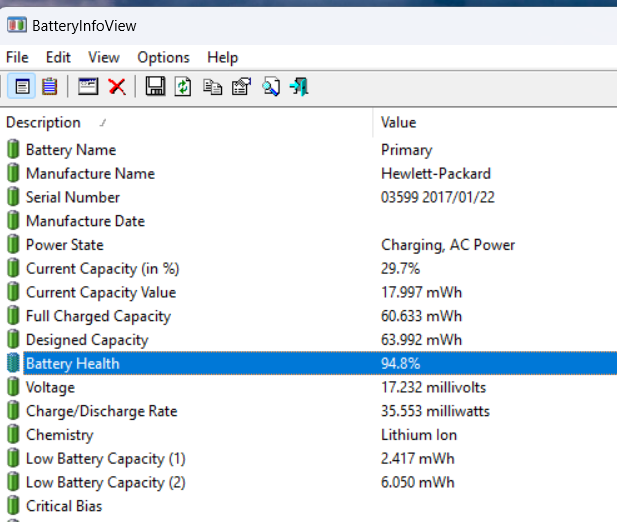Select the Charge/Discharge Rate row
The image size is (617, 522).
click(308, 411)
